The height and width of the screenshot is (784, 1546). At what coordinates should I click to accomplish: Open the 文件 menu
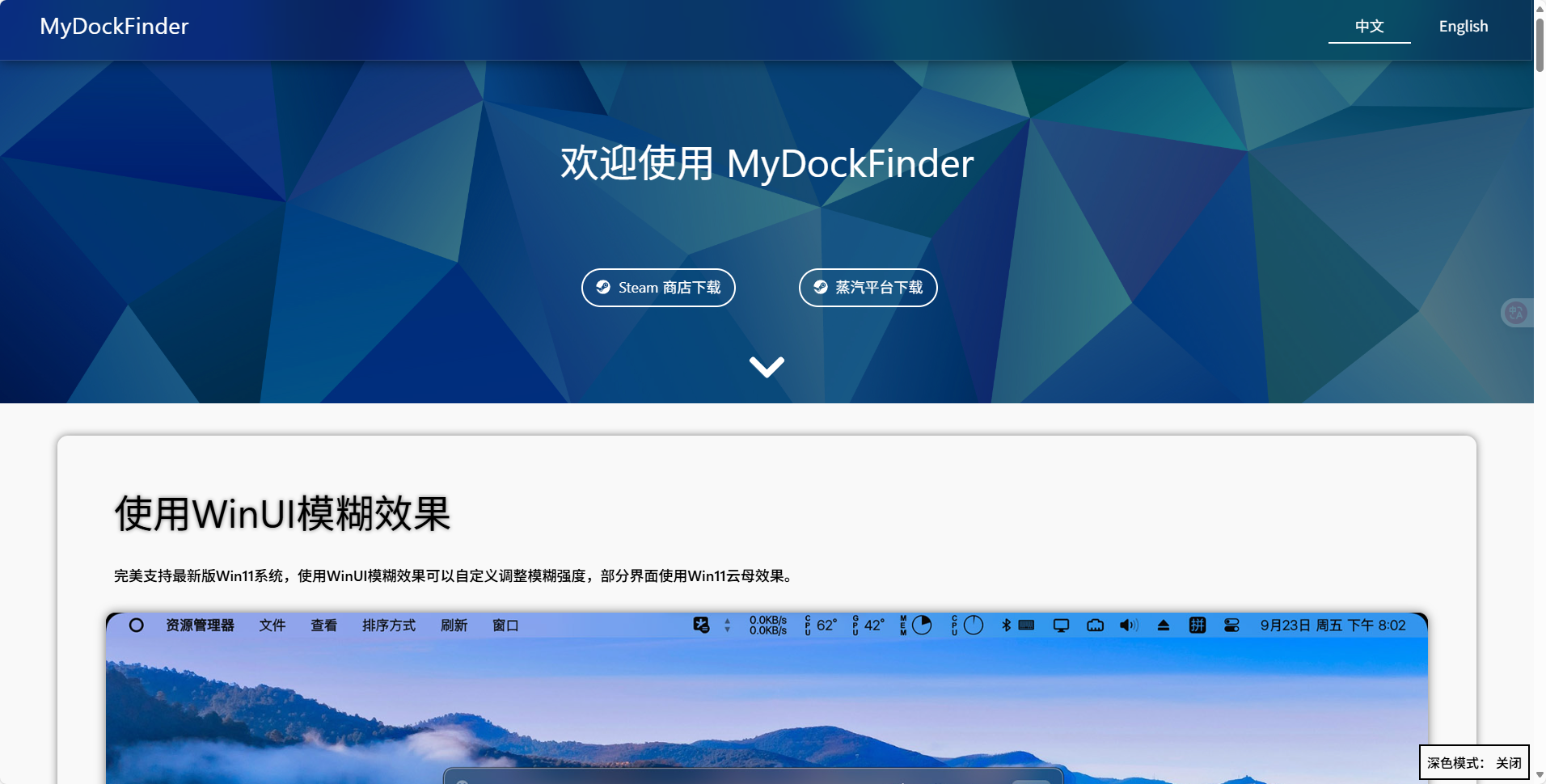(272, 626)
